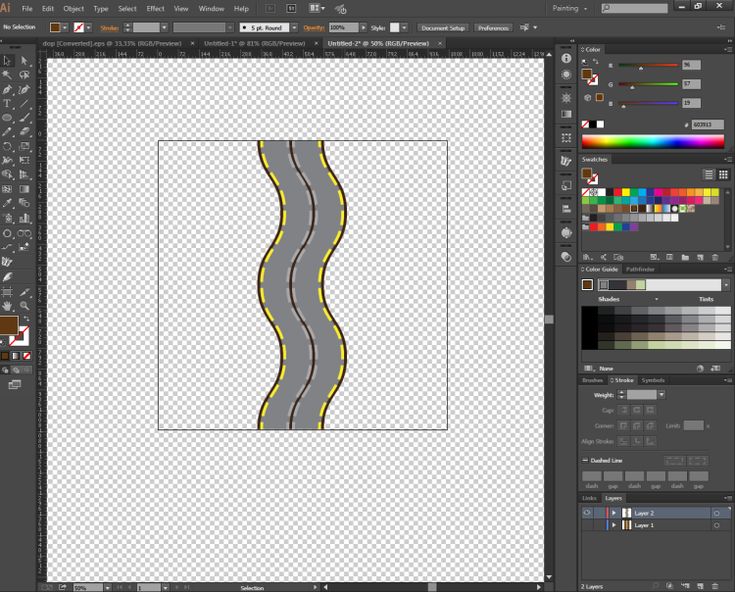Click the Hand tool
This screenshot has width=735, height=592.
(7, 305)
